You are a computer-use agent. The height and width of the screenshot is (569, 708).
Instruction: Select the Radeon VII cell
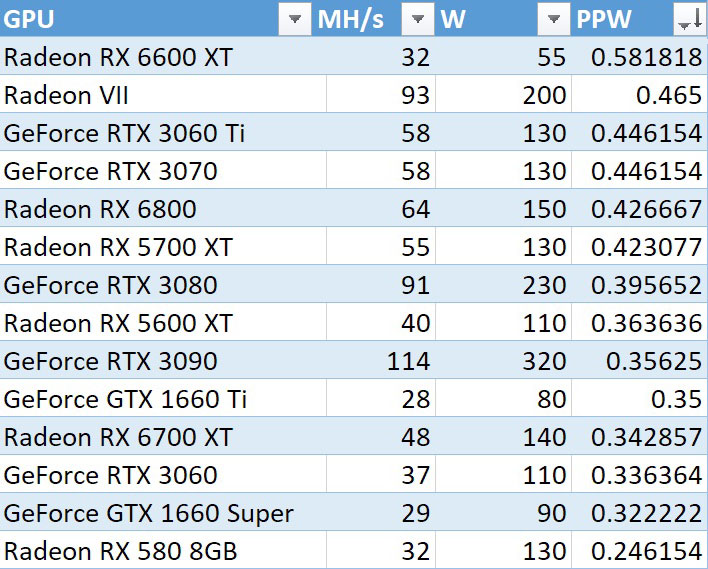[163, 94]
